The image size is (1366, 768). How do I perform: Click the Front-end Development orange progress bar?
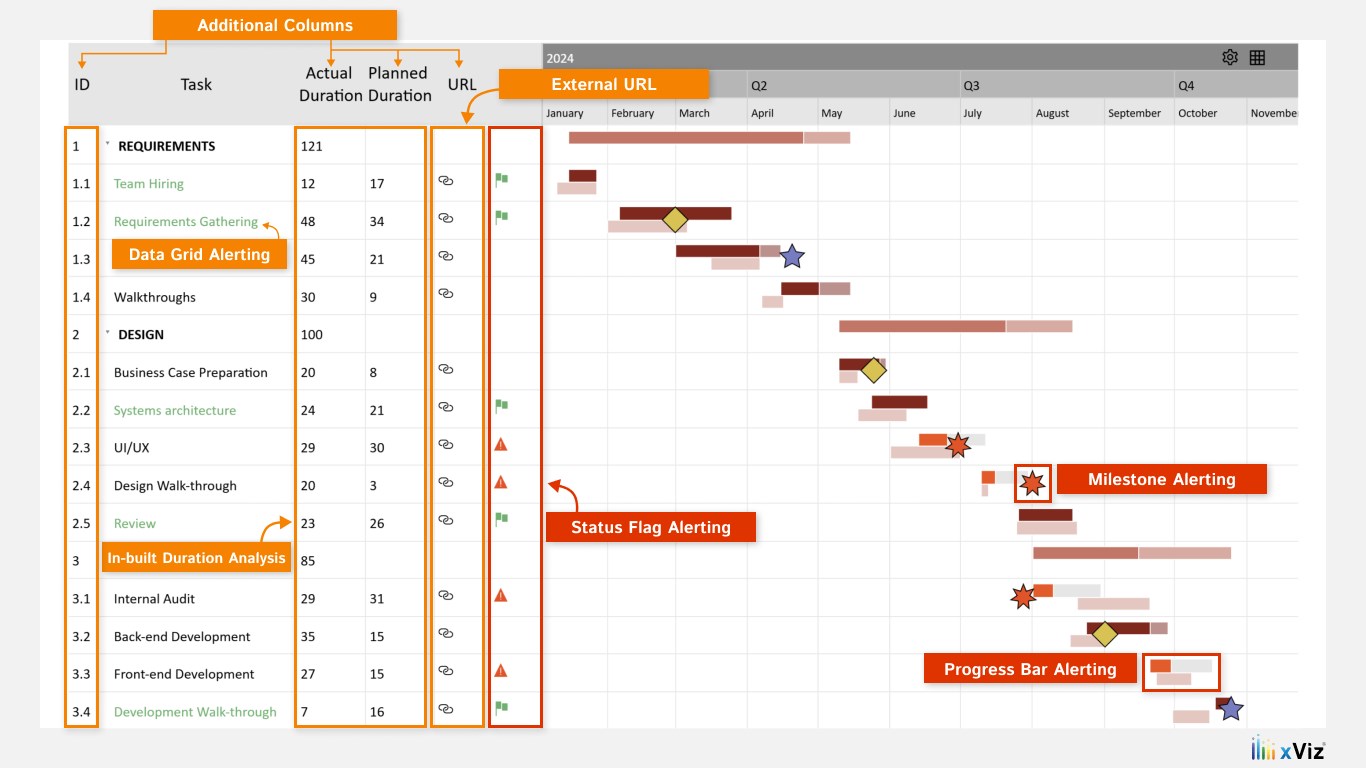(x=1160, y=665)
